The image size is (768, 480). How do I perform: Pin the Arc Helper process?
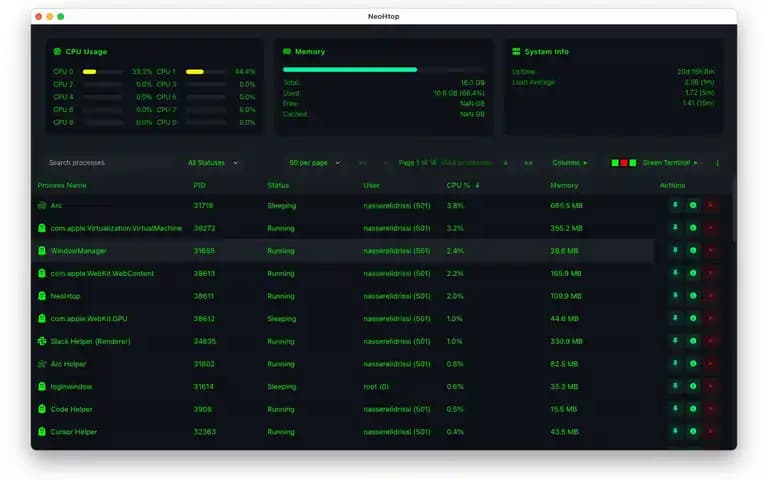point(675,363)
